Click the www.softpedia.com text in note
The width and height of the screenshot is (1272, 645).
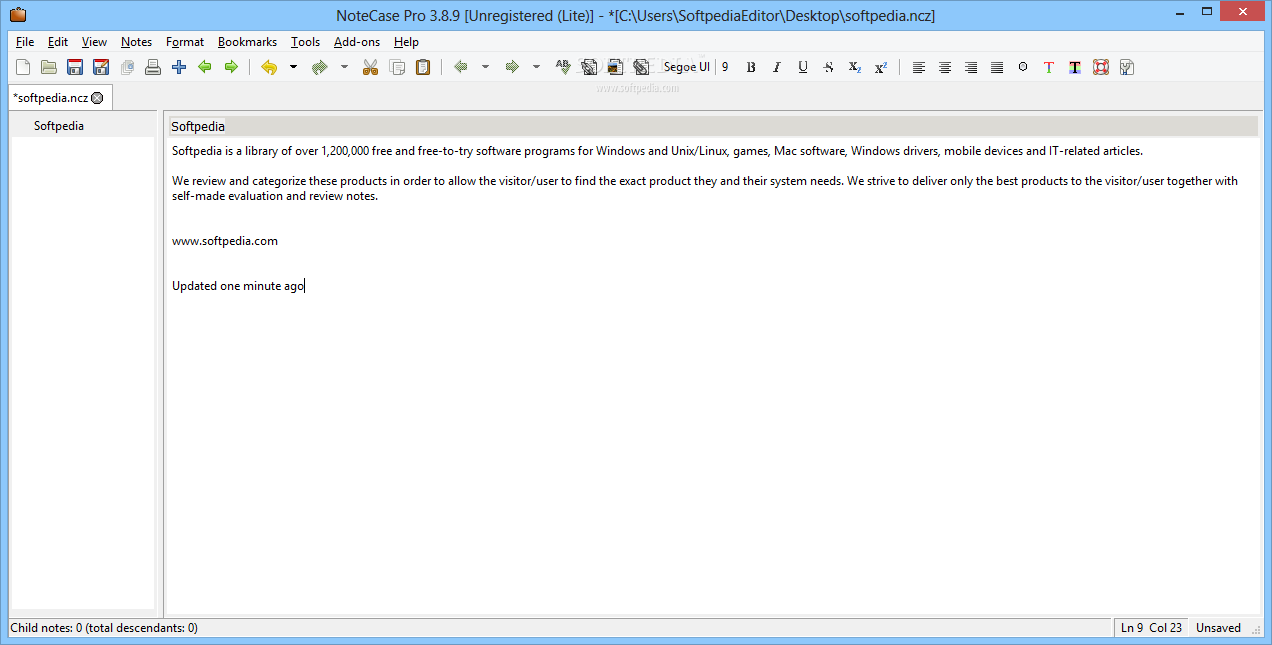tap(225, 241)
